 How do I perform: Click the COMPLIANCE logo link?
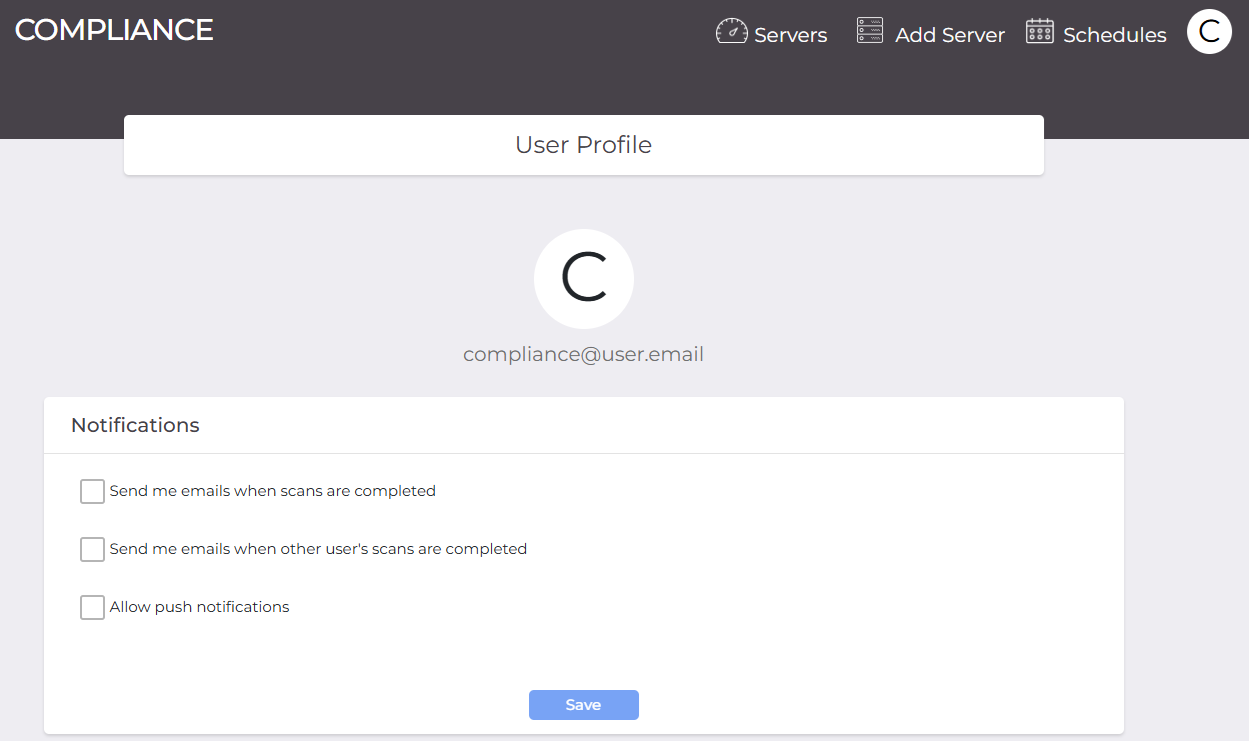[x=114, y=30]
